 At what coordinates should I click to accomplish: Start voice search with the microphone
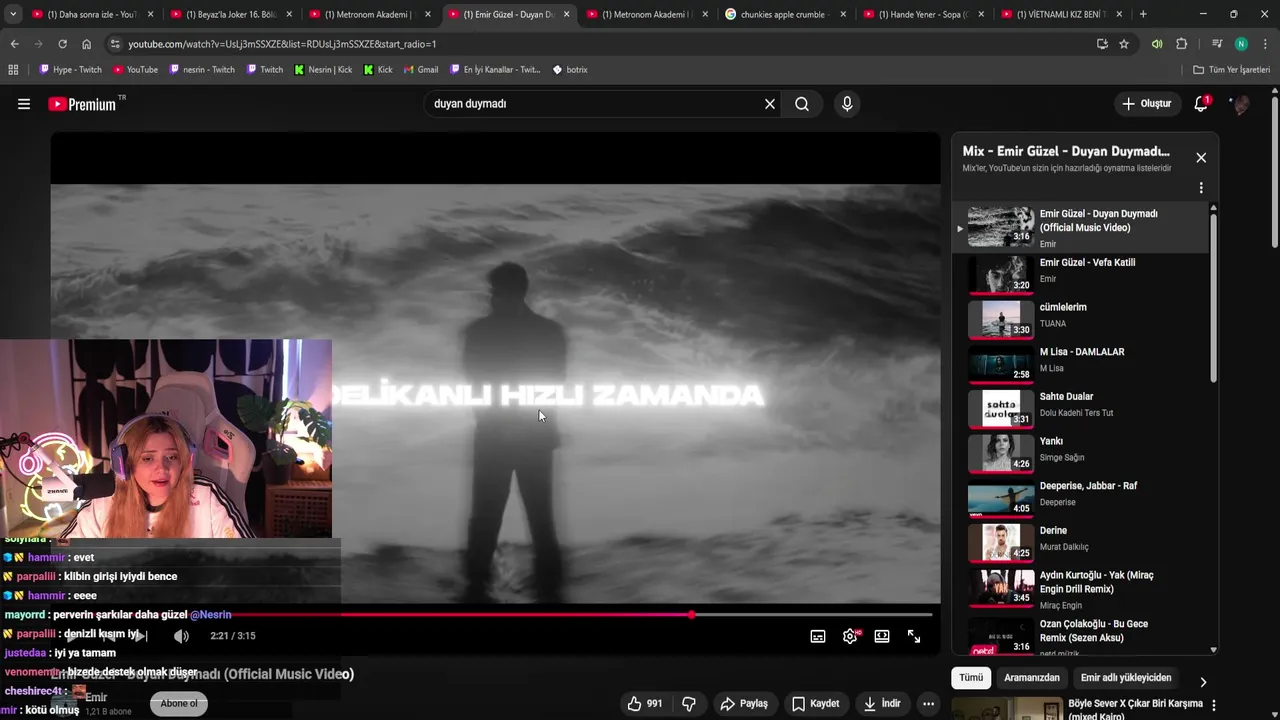pos(847,104)
